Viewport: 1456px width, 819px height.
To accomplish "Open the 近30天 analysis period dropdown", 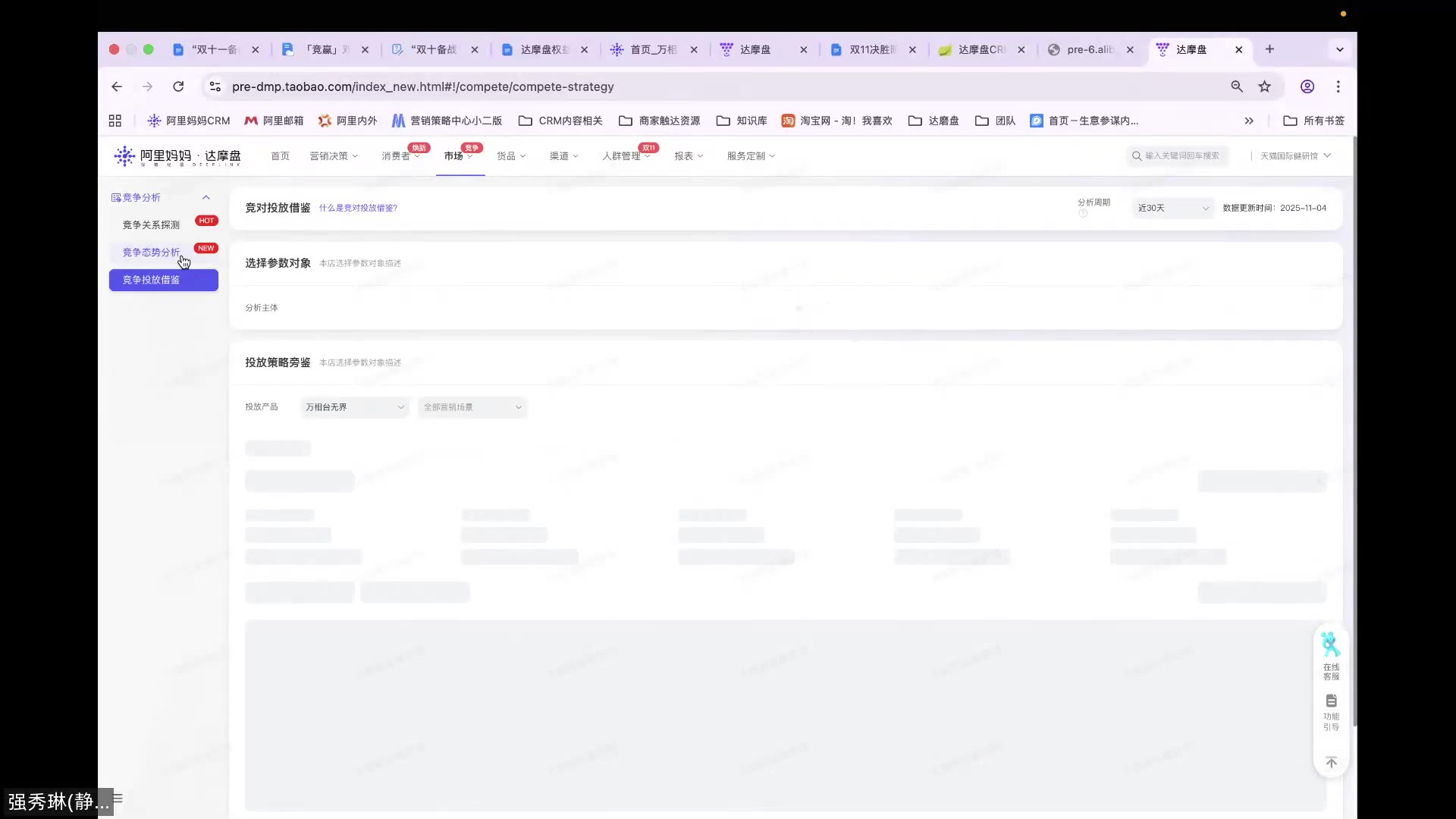I will click(1172, 208).
